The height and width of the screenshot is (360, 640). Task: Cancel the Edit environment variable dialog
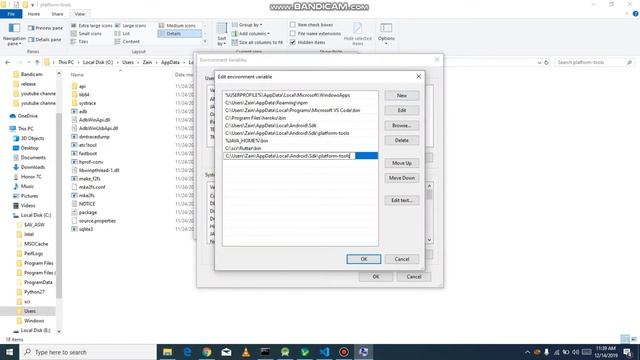point(402,259)
